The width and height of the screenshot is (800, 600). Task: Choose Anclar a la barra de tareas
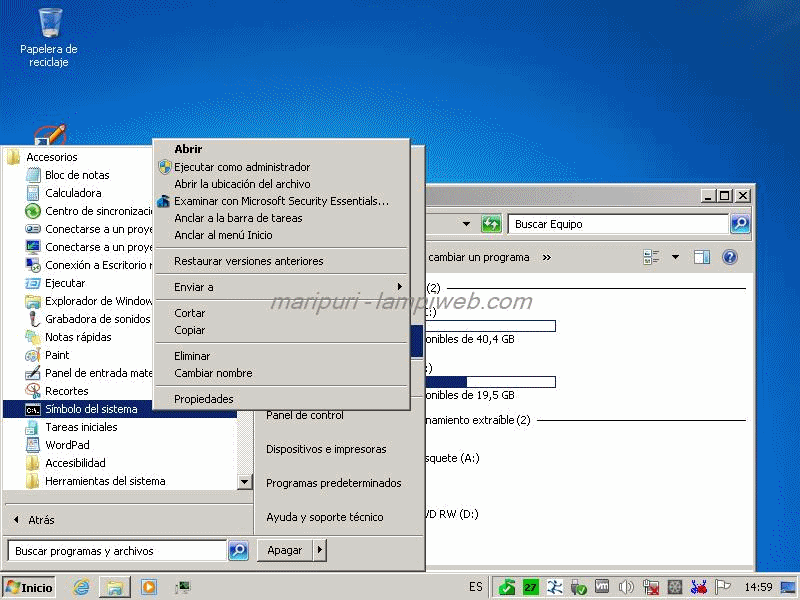tap(281, 218)
